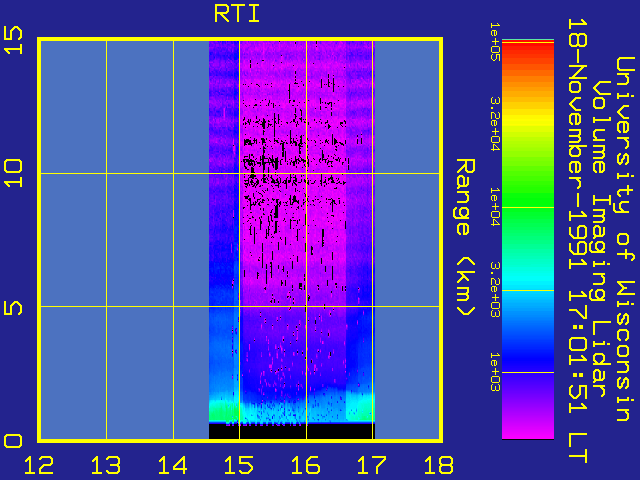Click the range axis label 10
Image resolution: width=640 pixels, height=480 pixels.
click(13, 173)
